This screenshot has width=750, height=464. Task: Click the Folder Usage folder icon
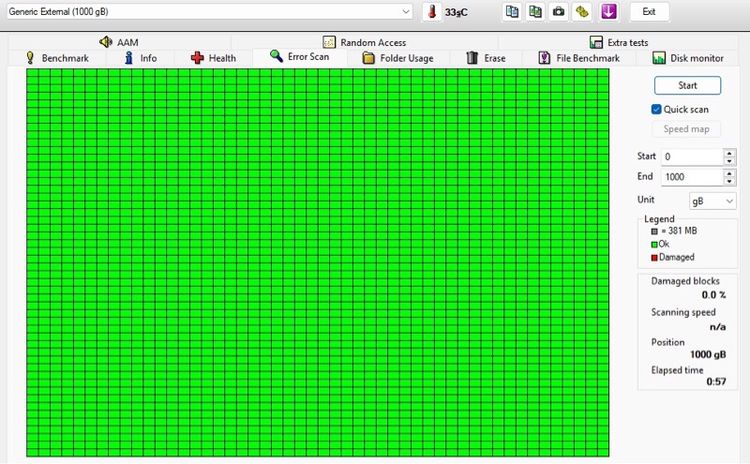point(368,58)
